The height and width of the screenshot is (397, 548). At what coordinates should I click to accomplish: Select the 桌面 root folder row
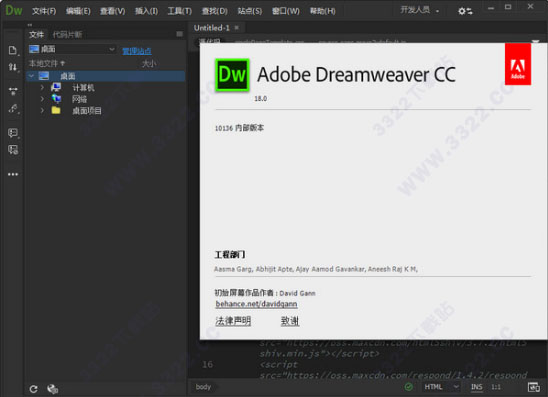tap(106, 76)
